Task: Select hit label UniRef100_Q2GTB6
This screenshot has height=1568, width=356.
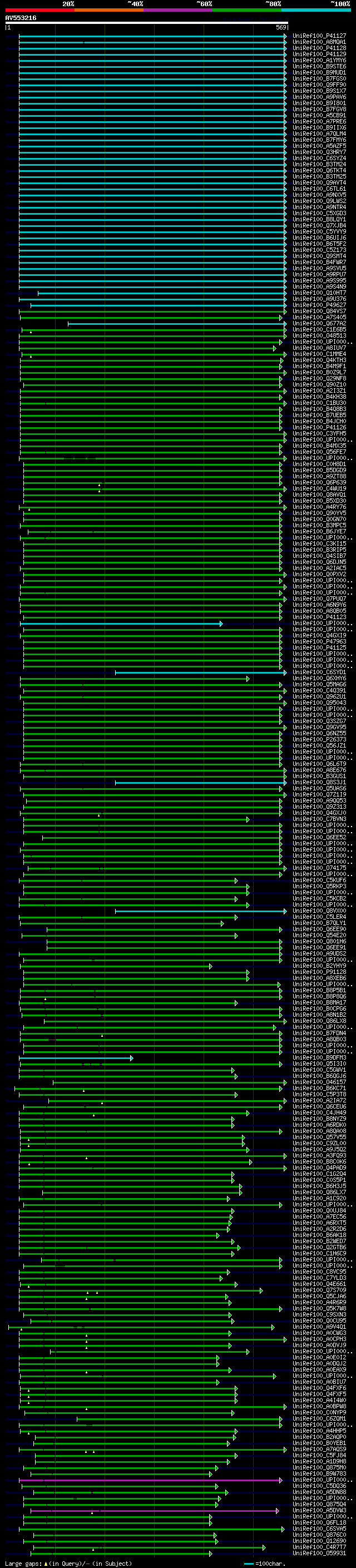Action: 319,1247
